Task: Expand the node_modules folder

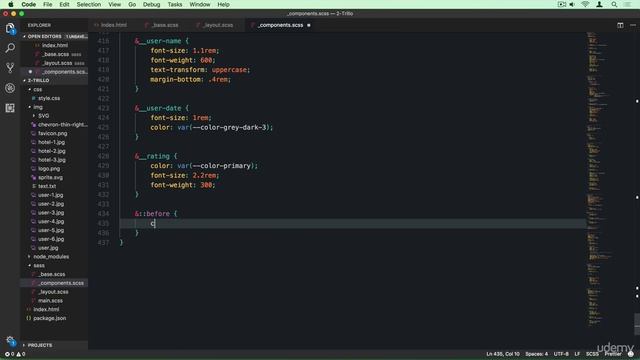Action: pos(51,257)
